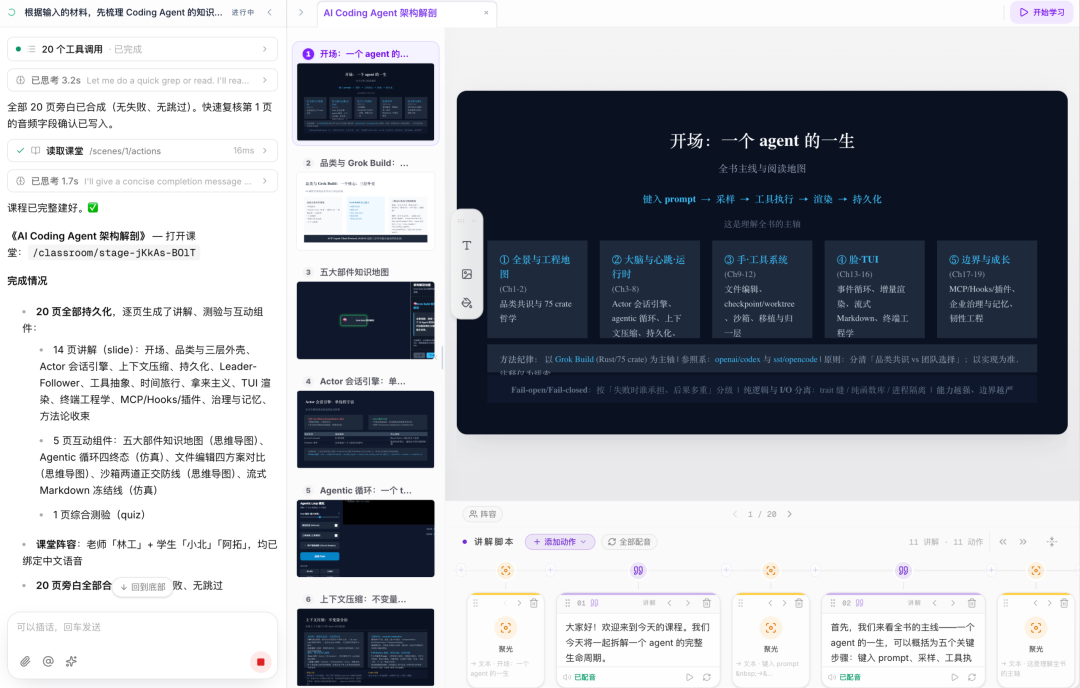Play audio for narration card 02
Viewport: 1080px width, 688px height.
point(955,677)
